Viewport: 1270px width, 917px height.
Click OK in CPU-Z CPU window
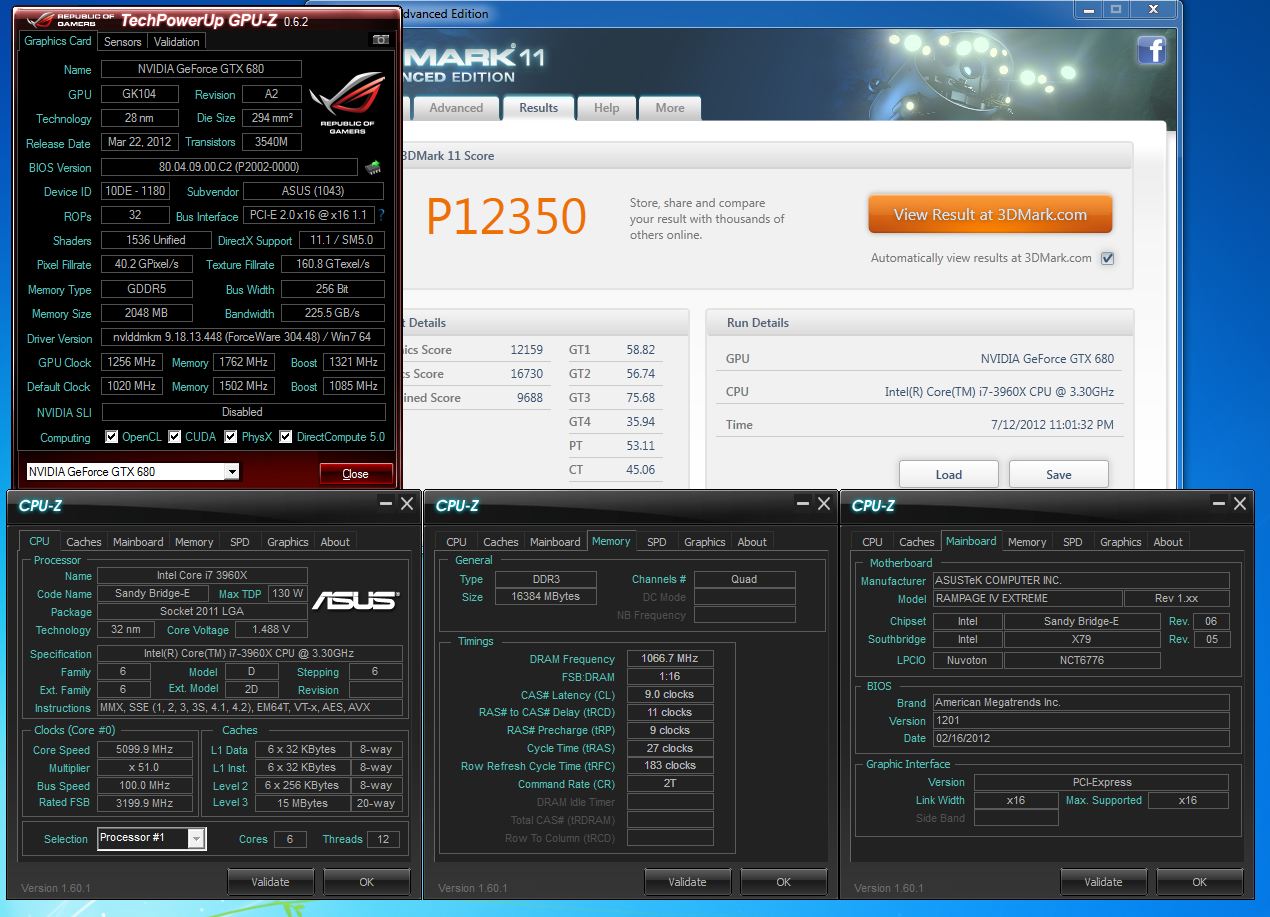[x=366, y=882]
